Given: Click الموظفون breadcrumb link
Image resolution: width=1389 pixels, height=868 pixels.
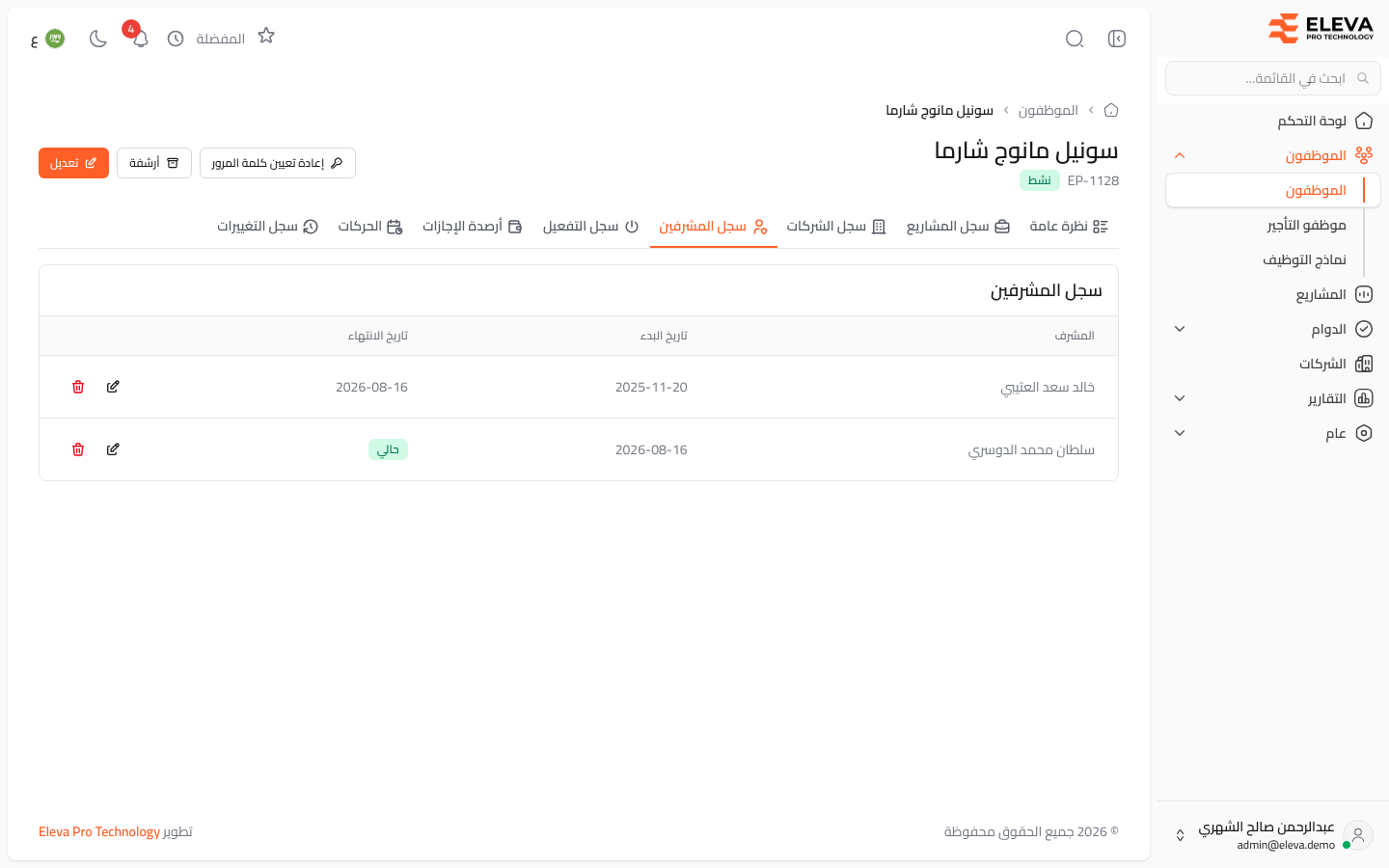Looking at the screenshot, I should pos(1049,110).
